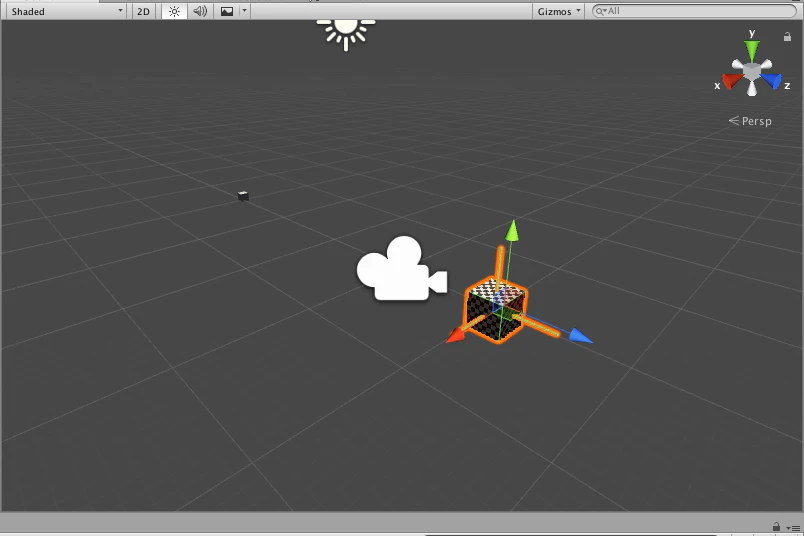Open the Gizmos dropdown menu
The width and height of the screenshot is (804, 536).
[559, 11]
